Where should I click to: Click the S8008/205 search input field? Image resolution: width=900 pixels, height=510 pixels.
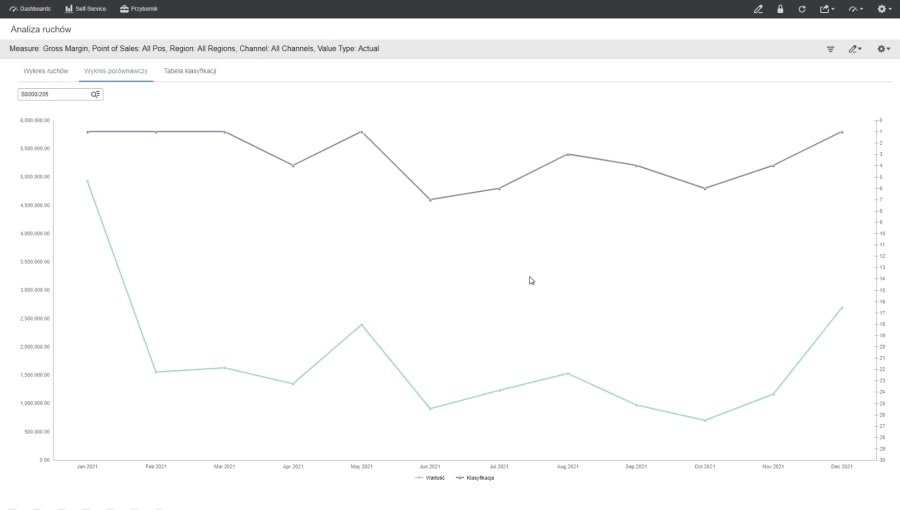[x=53, y=94]
